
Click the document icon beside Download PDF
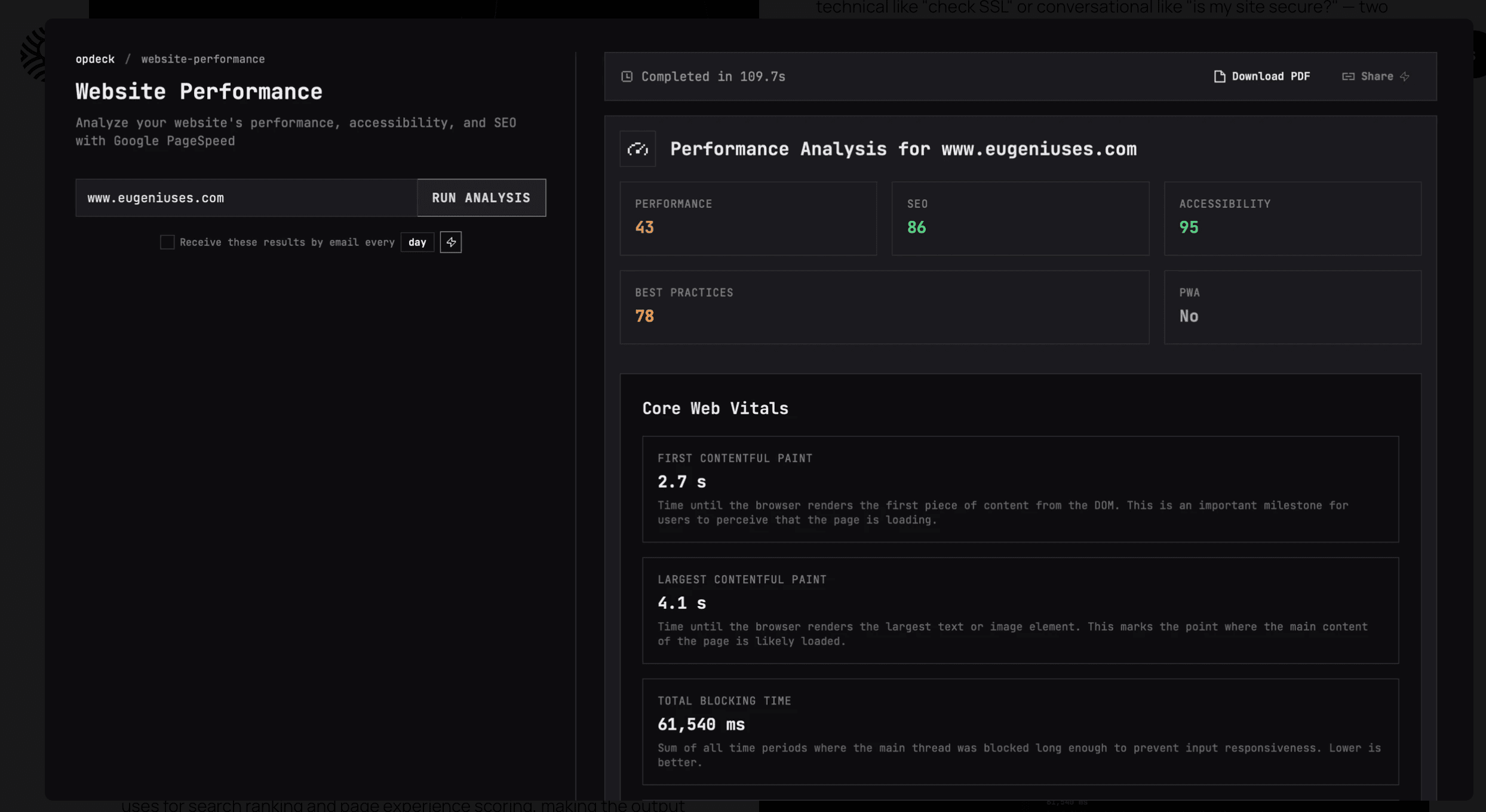1218,76
